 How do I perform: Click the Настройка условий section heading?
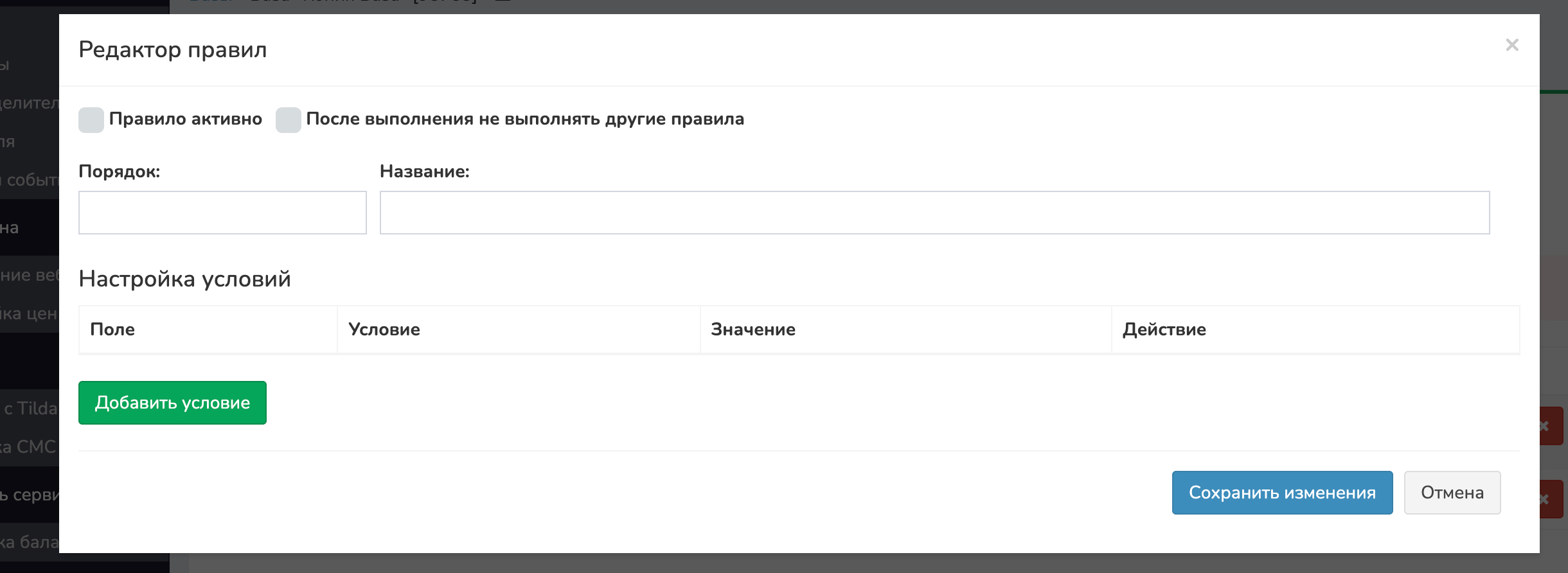pos(184,279)
